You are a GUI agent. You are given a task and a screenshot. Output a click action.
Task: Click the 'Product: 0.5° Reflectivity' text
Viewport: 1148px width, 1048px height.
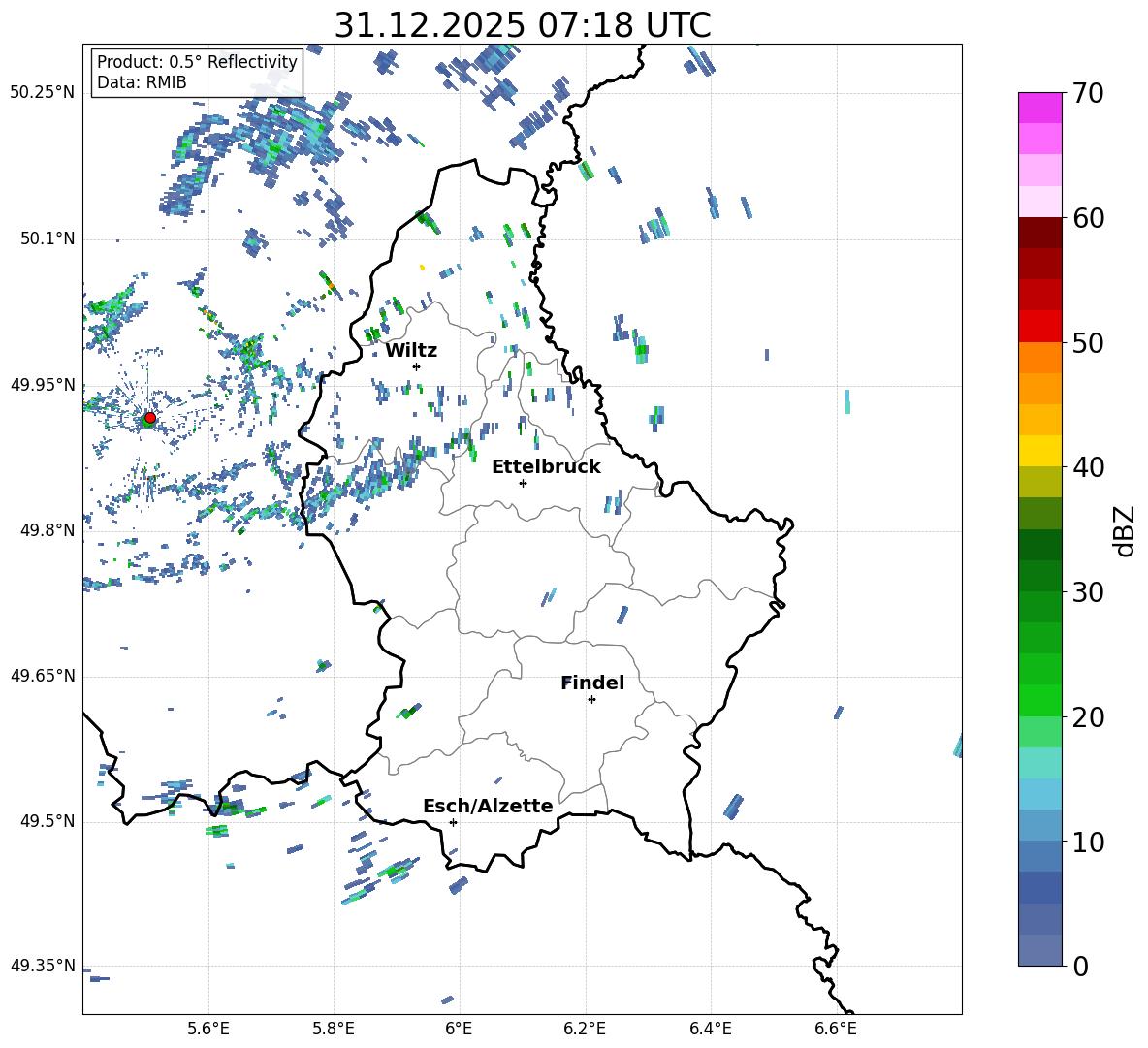[x=197, y=61]
